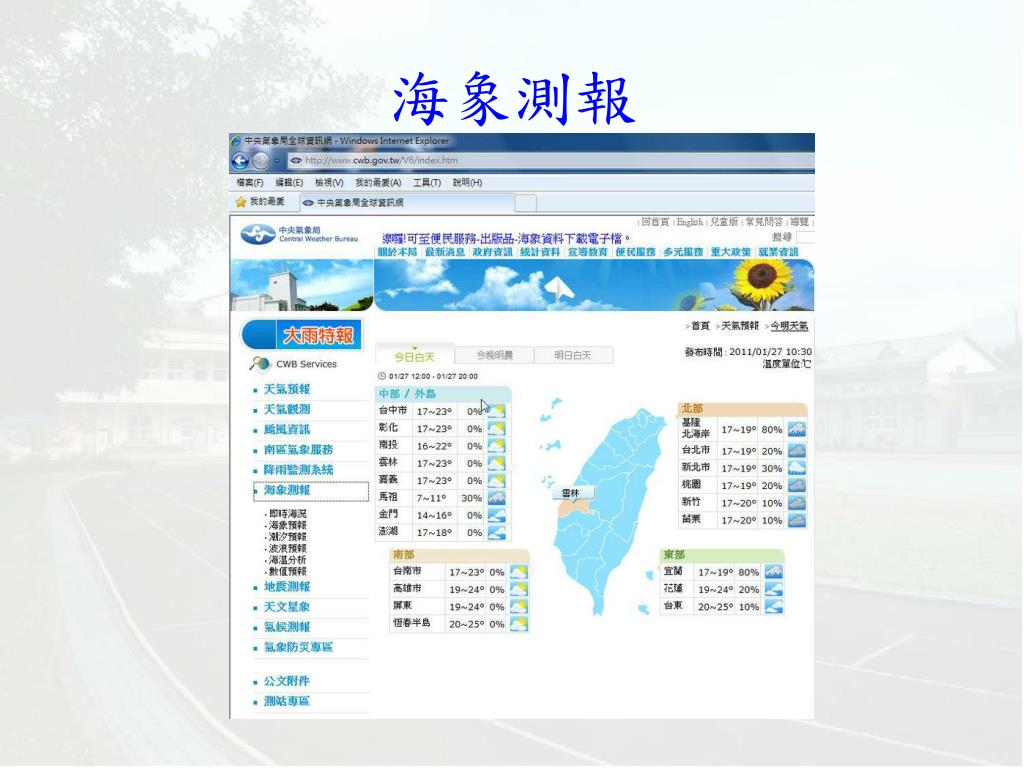The image size is (1024, 768).
Task: Click 今明天氣 breadcrumb link
Action: (x=789, y=326)
